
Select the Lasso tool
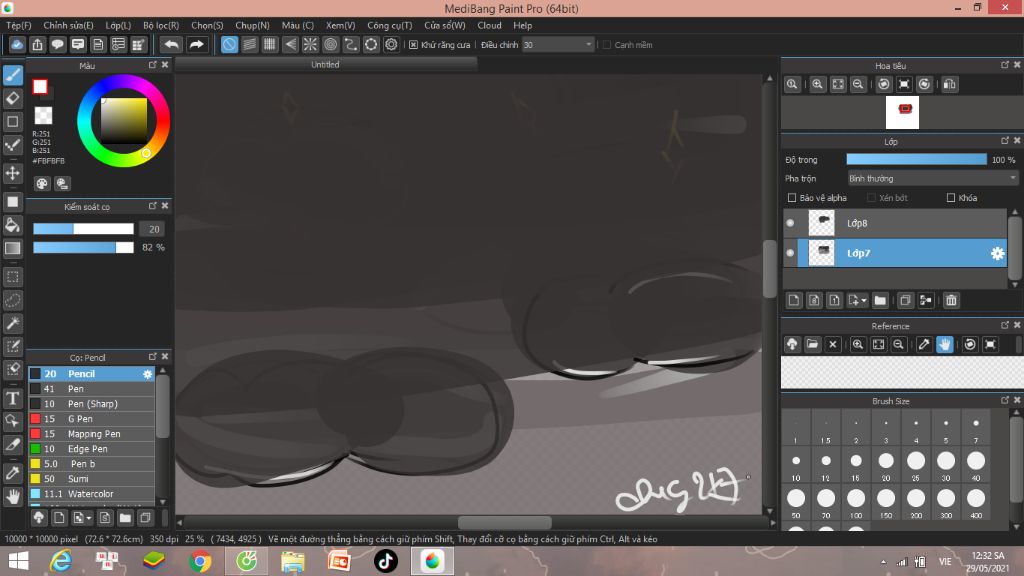click(x=13, y=300)
